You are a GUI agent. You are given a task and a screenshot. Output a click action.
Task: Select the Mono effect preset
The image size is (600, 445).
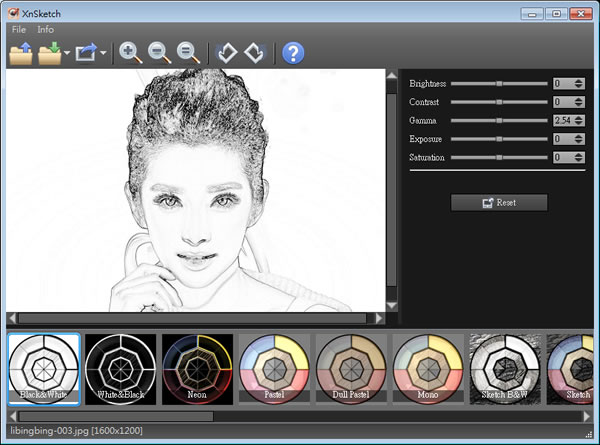click(x=428, y=369)
